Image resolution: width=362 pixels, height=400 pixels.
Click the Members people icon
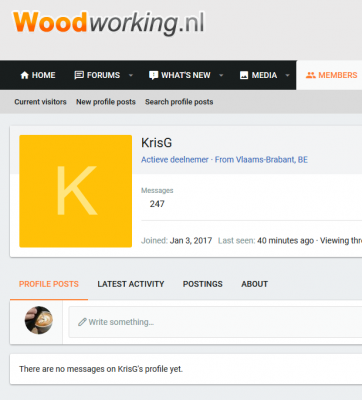click(x=311, y=75)
